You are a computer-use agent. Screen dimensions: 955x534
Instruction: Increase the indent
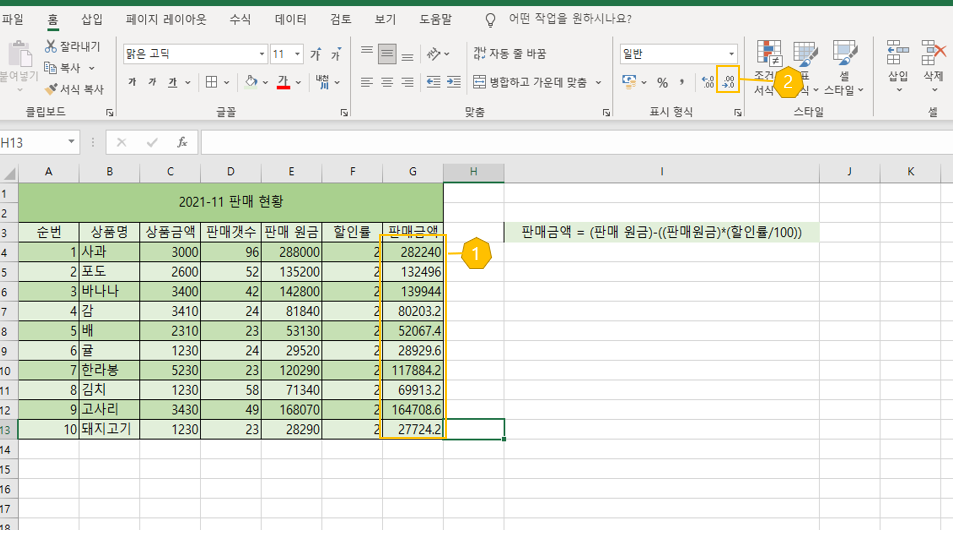(454, 82)
